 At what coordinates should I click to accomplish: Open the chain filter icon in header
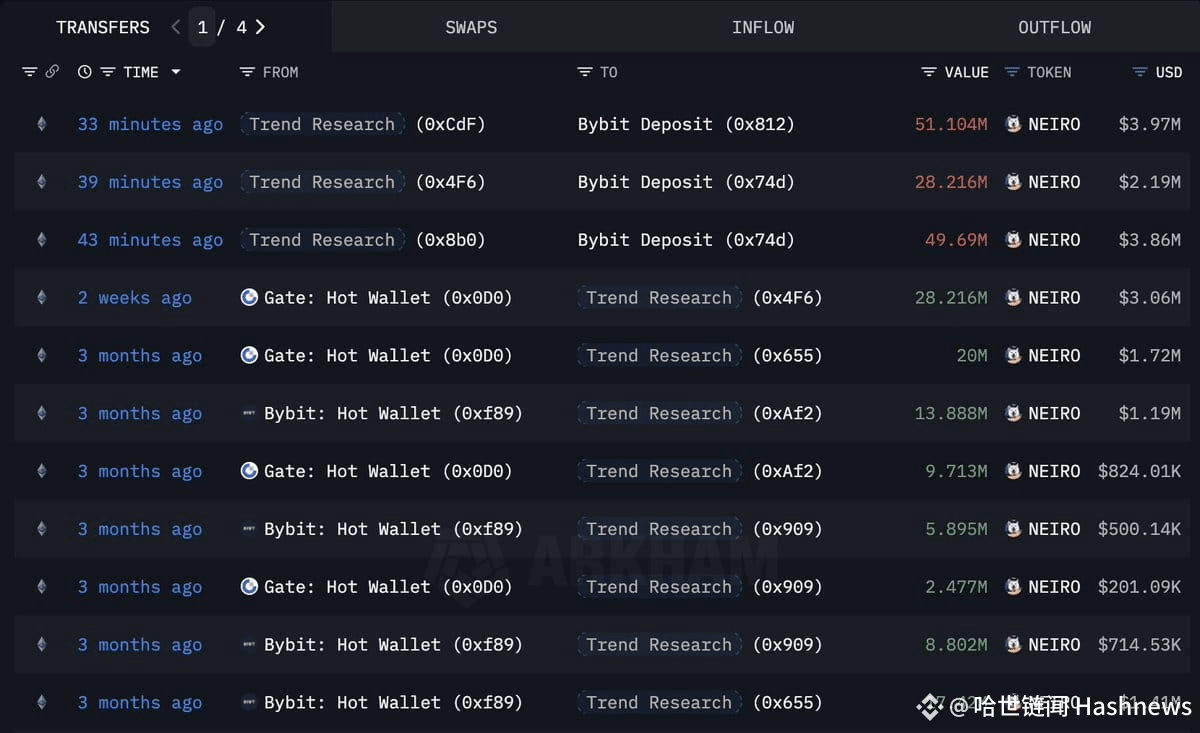(x=29, y=72)
